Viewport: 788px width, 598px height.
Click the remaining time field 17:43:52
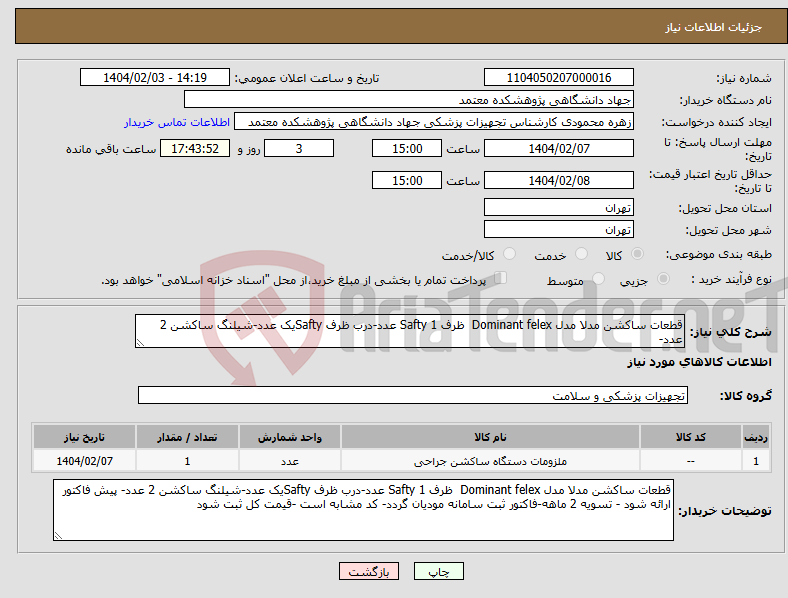pyautogui.click(x=195, y=148)
